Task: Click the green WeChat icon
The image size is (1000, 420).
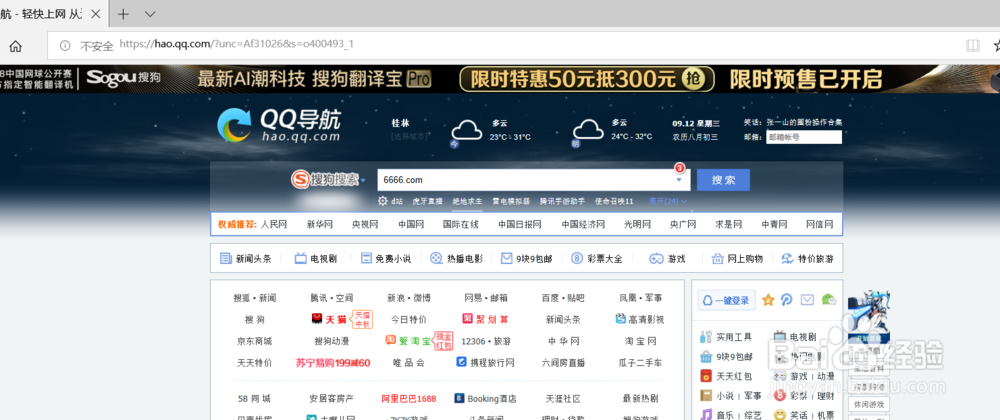Action: [828, 299]
